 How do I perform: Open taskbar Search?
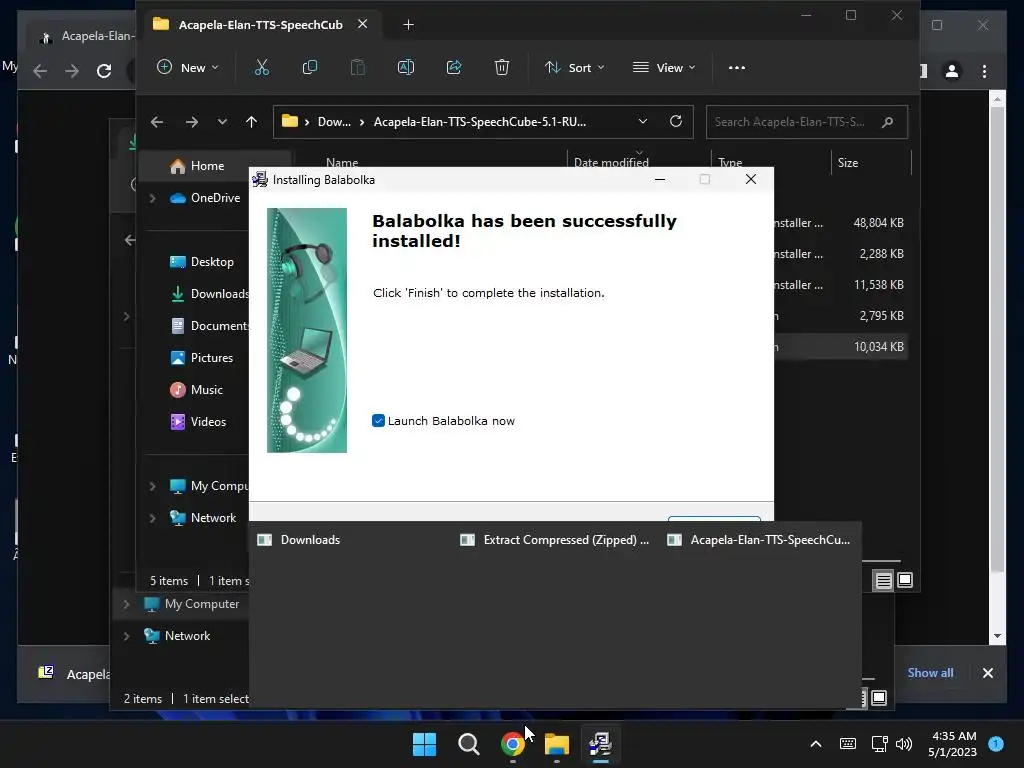[468, 744]
